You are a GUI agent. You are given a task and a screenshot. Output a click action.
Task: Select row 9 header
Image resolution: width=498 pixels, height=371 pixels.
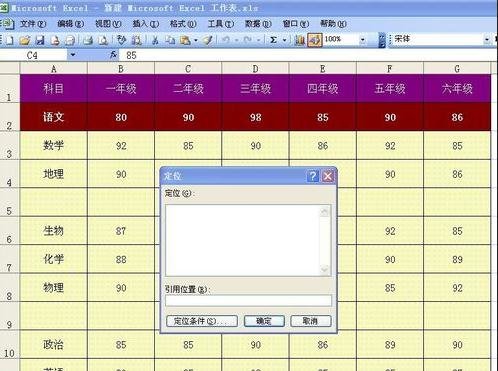10,316
